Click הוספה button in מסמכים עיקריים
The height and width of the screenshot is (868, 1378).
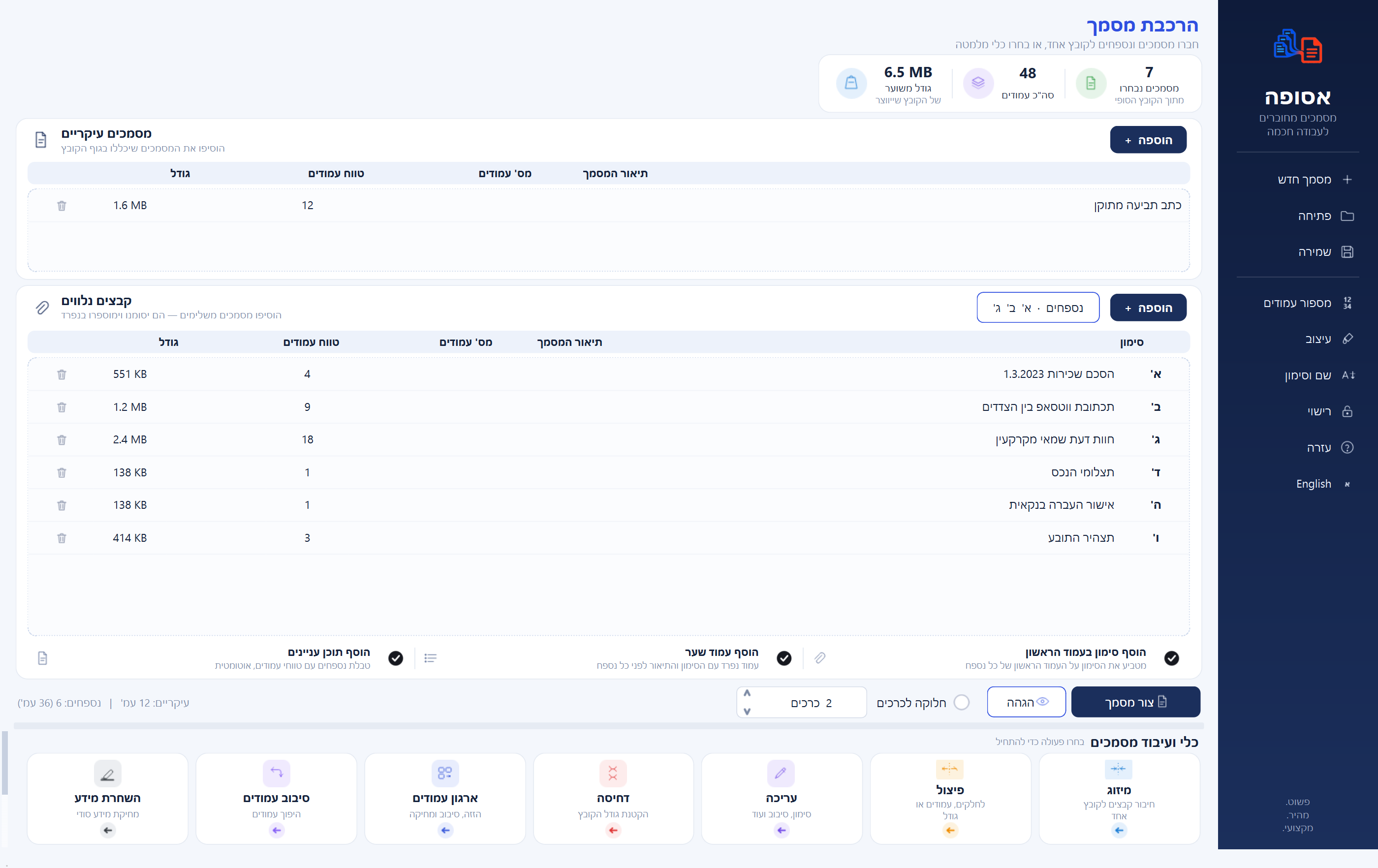tap(1148, 140)
